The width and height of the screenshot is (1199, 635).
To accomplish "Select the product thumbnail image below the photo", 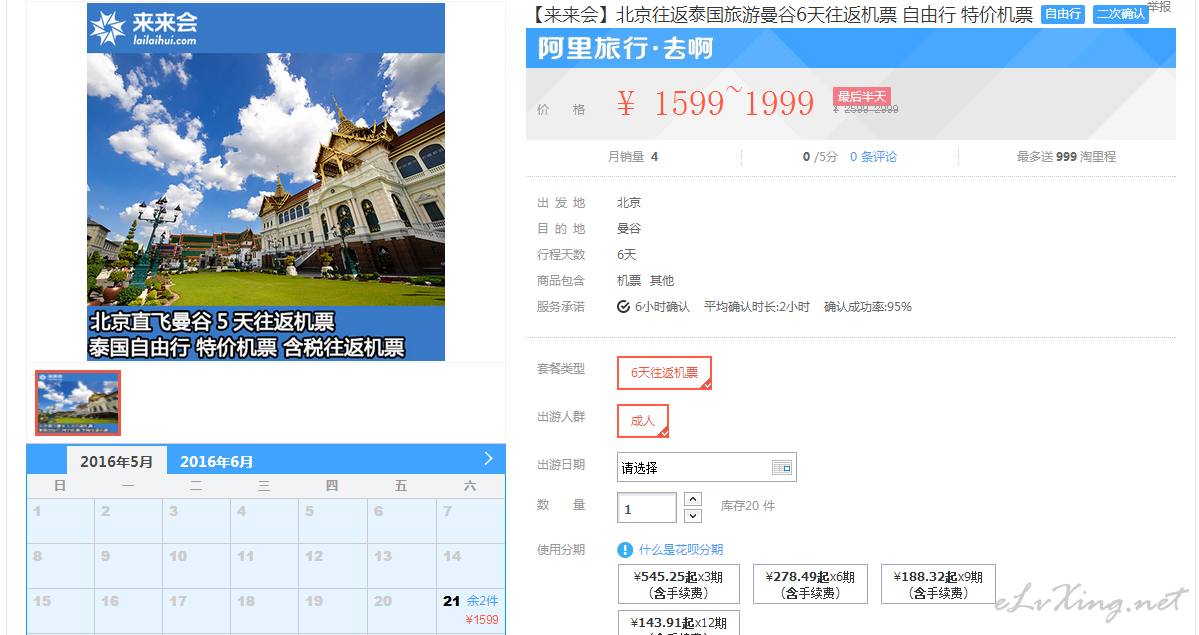I will [78, 403].
